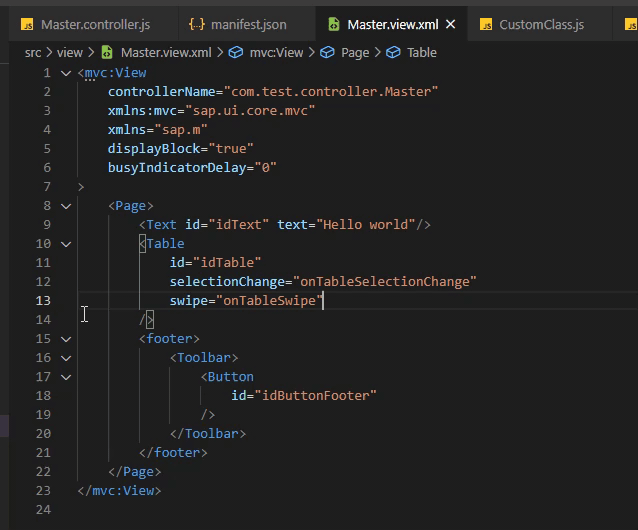
Task: Click the opening Page tag on line 8
Action: pyautogui.click(x=131, y=206)
